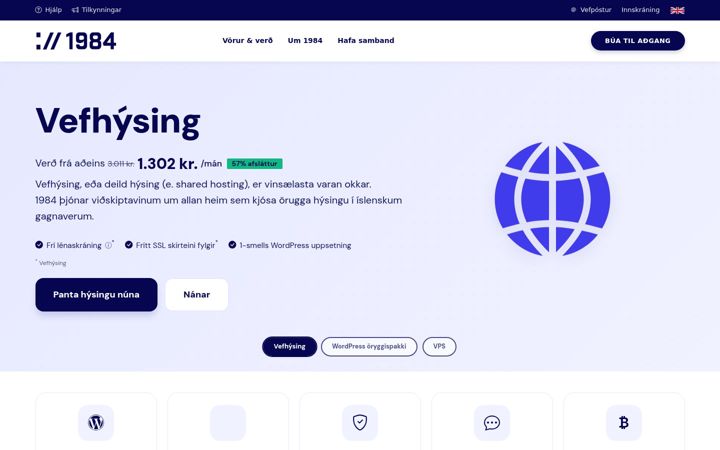Click Fri lénaskráning feature text
The image size is (720, 450).
pos(74,245)
